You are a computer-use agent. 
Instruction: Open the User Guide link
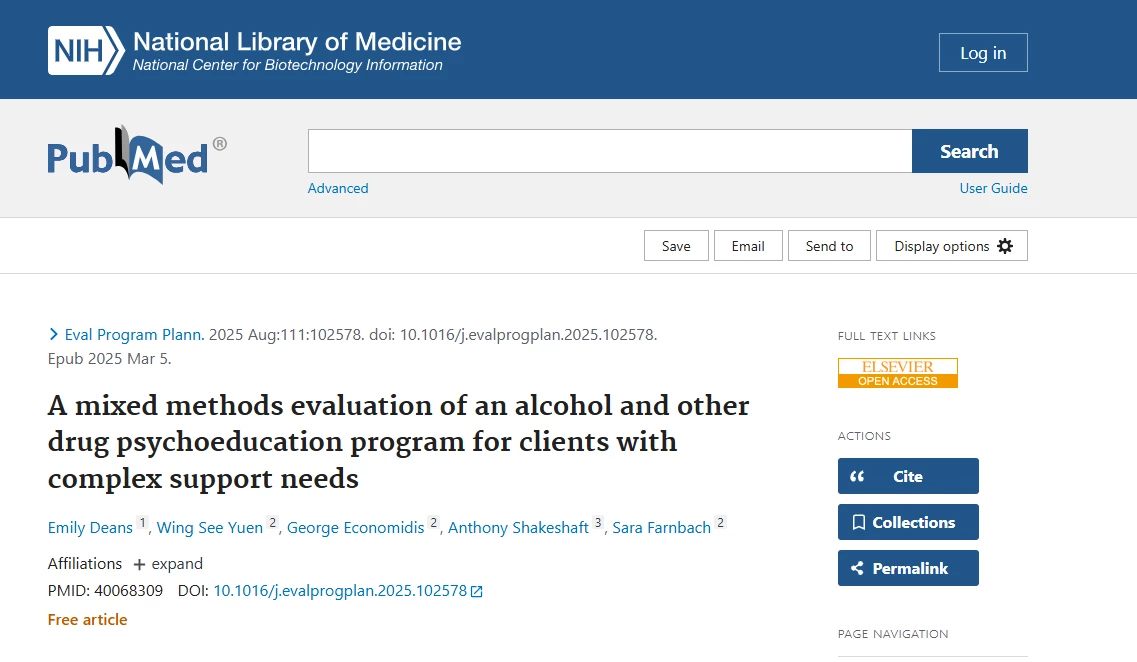(x=993, y=189)
